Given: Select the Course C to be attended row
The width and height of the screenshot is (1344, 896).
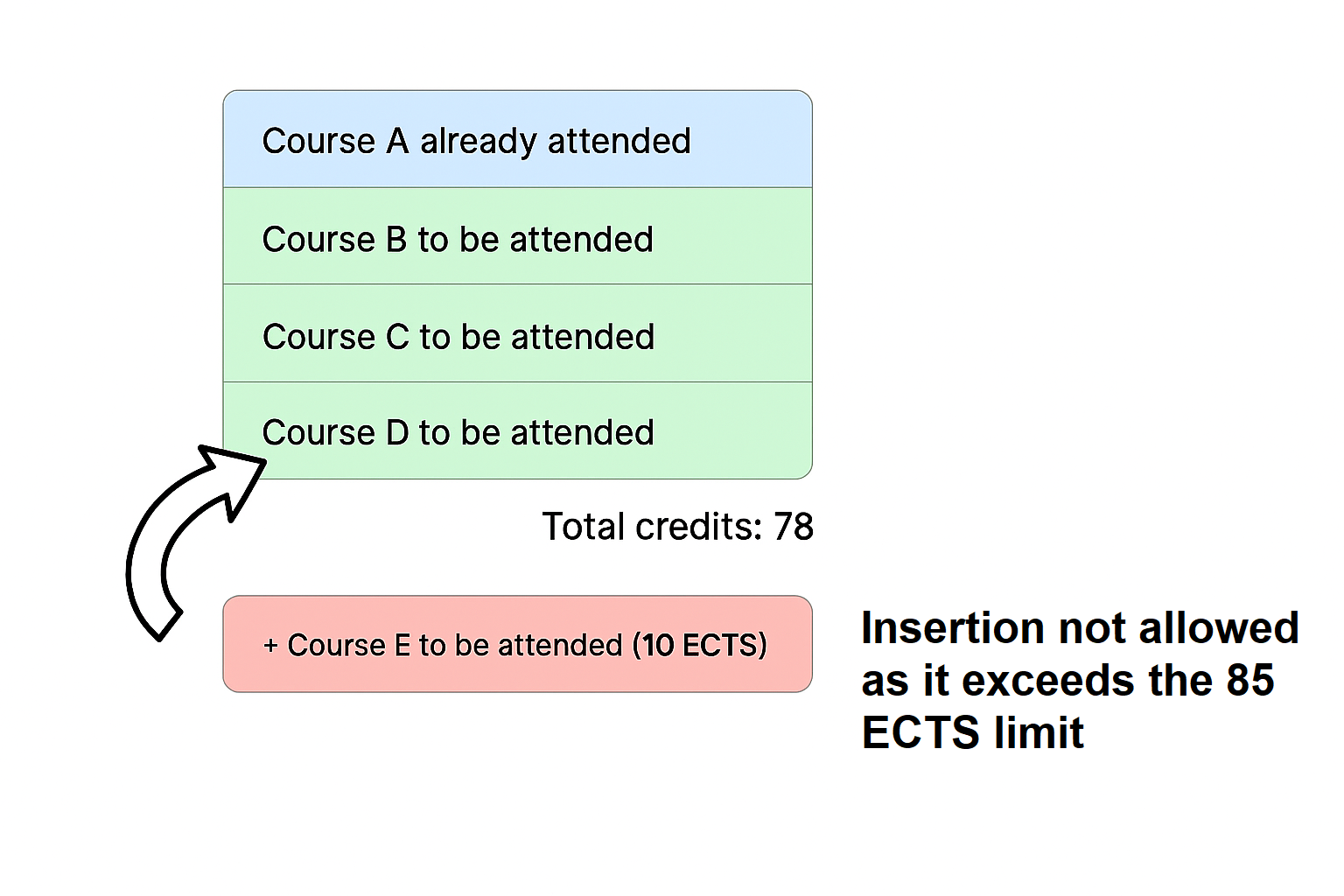Looking at the screenshot, I should (x=517, y=333).
